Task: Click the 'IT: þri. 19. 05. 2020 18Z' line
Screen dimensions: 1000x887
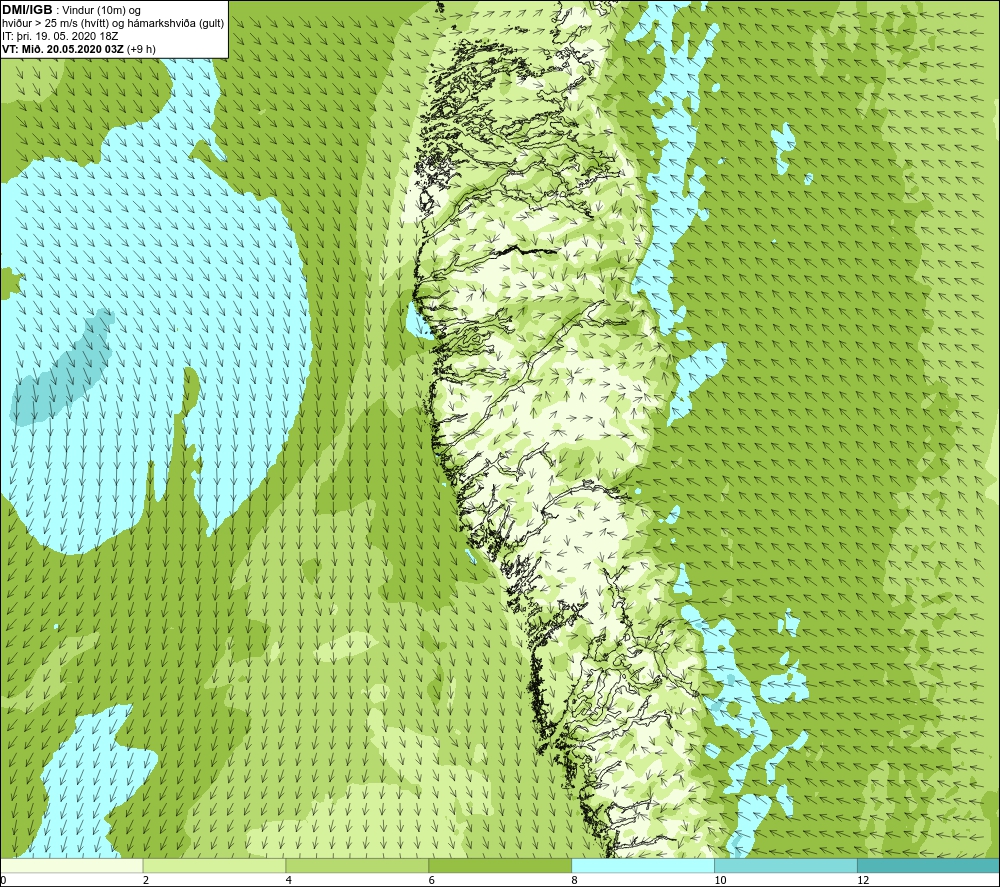Action: [60, 36]
